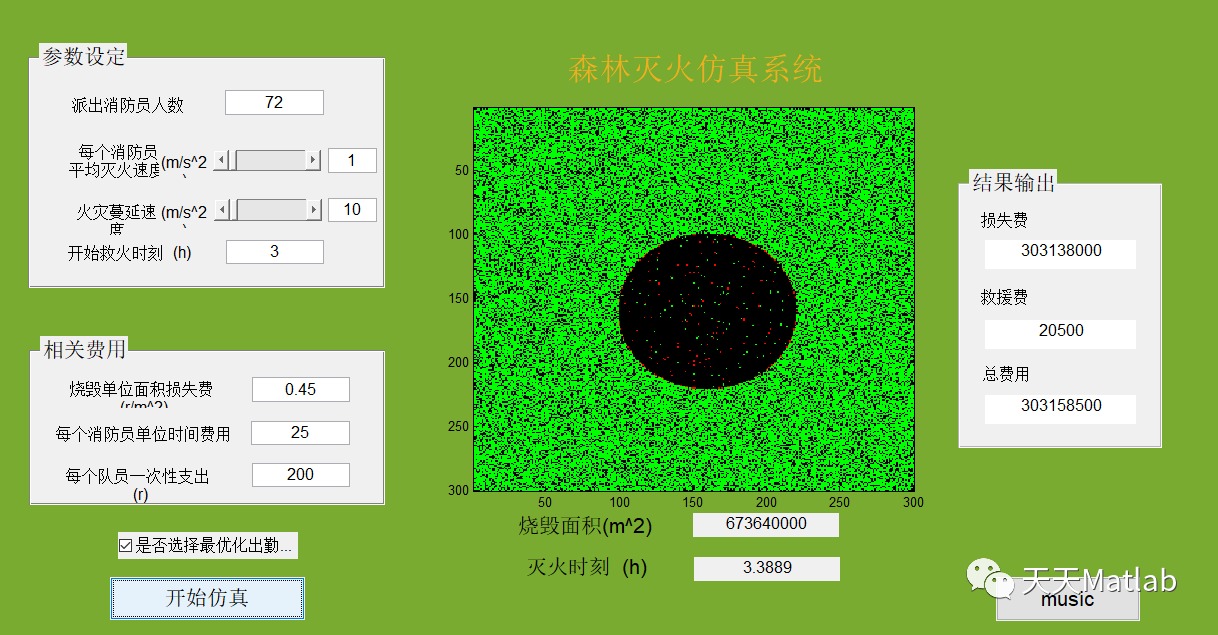1218x635 pixels.
Task: Click the 开始仿真 button
Action: 207,598
